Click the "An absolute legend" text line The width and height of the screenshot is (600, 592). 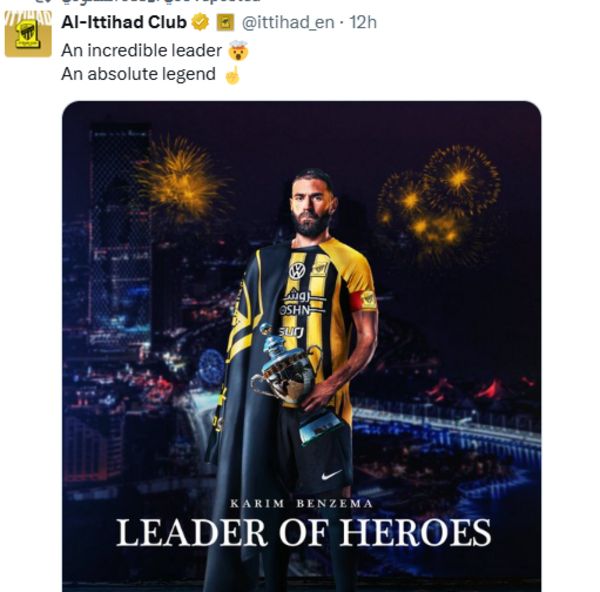[x=138, y=74]
